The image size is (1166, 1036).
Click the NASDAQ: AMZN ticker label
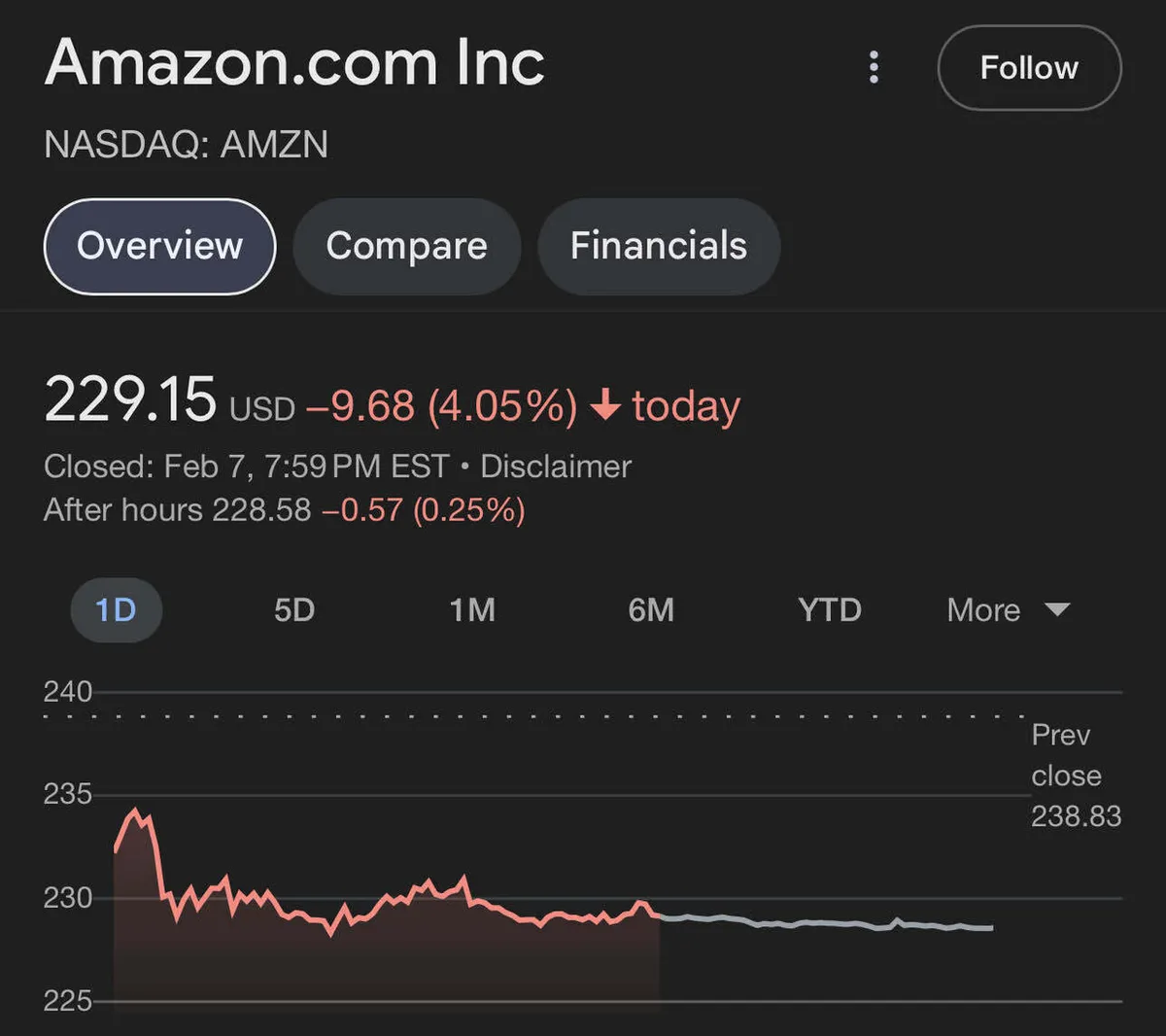click(186, 144)
